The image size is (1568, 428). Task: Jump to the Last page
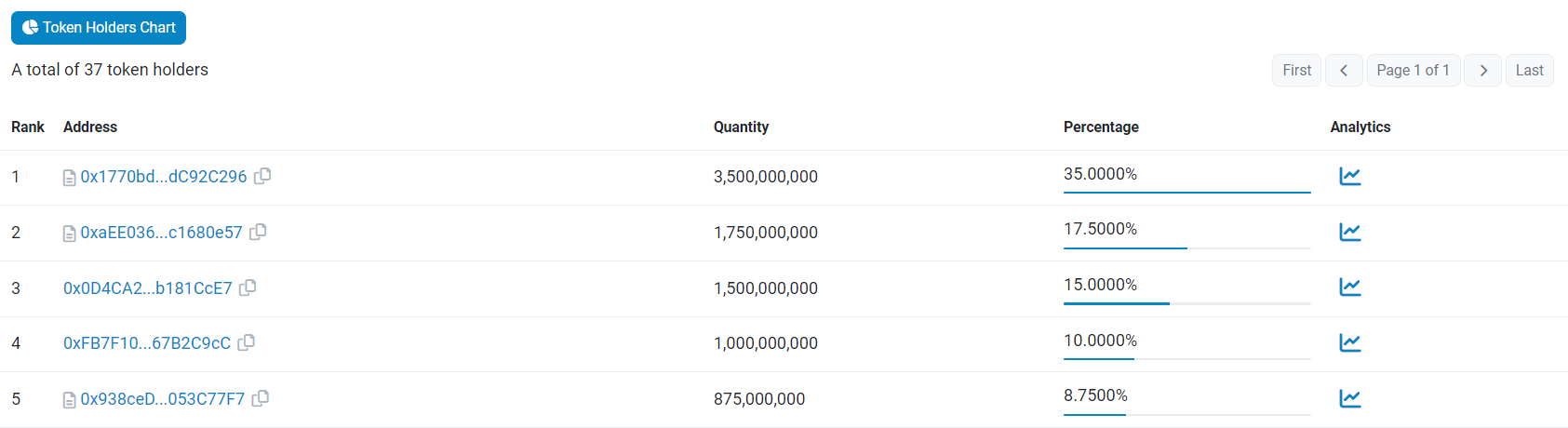click(1529, 71)
